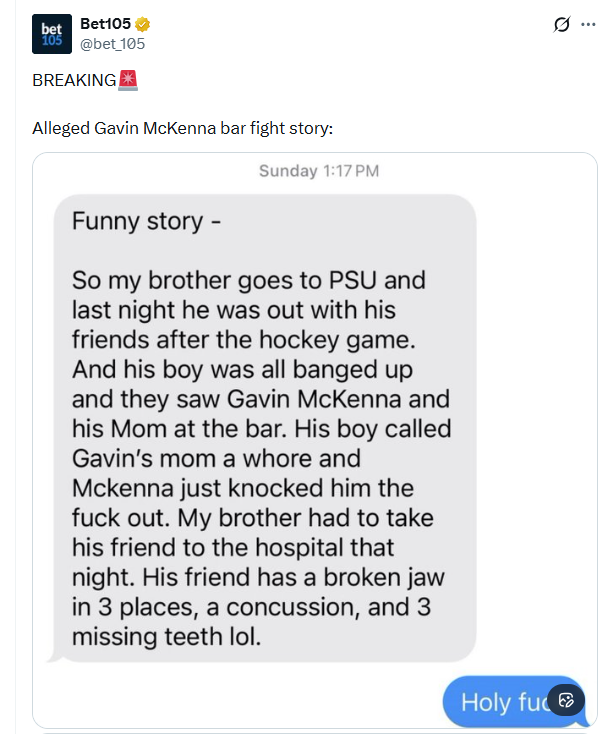Click the 'night. His friend has a broken jaw' line

tap(258, 577)
